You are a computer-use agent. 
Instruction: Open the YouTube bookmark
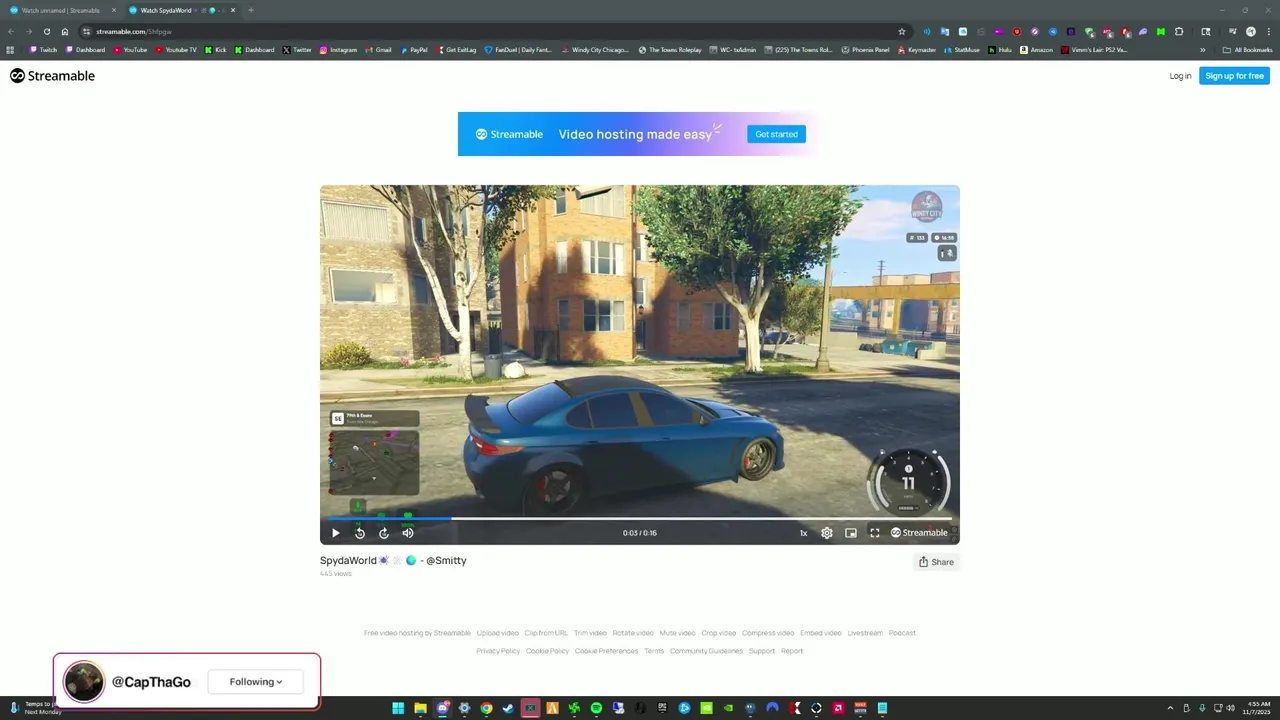[x=130, y=50]
